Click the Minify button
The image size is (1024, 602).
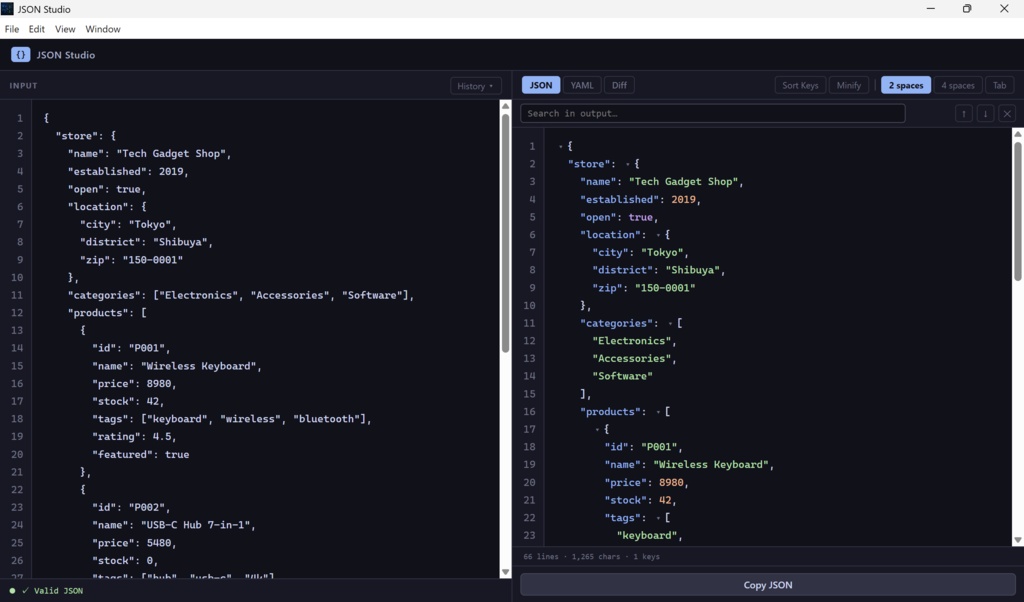(x=848, y=85)
